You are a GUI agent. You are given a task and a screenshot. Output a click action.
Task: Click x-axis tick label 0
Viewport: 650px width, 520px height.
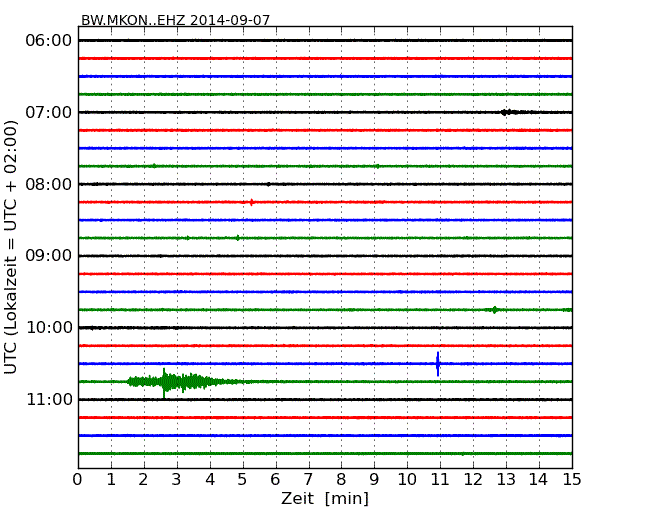pyautogui.click(x=78, y=479)
